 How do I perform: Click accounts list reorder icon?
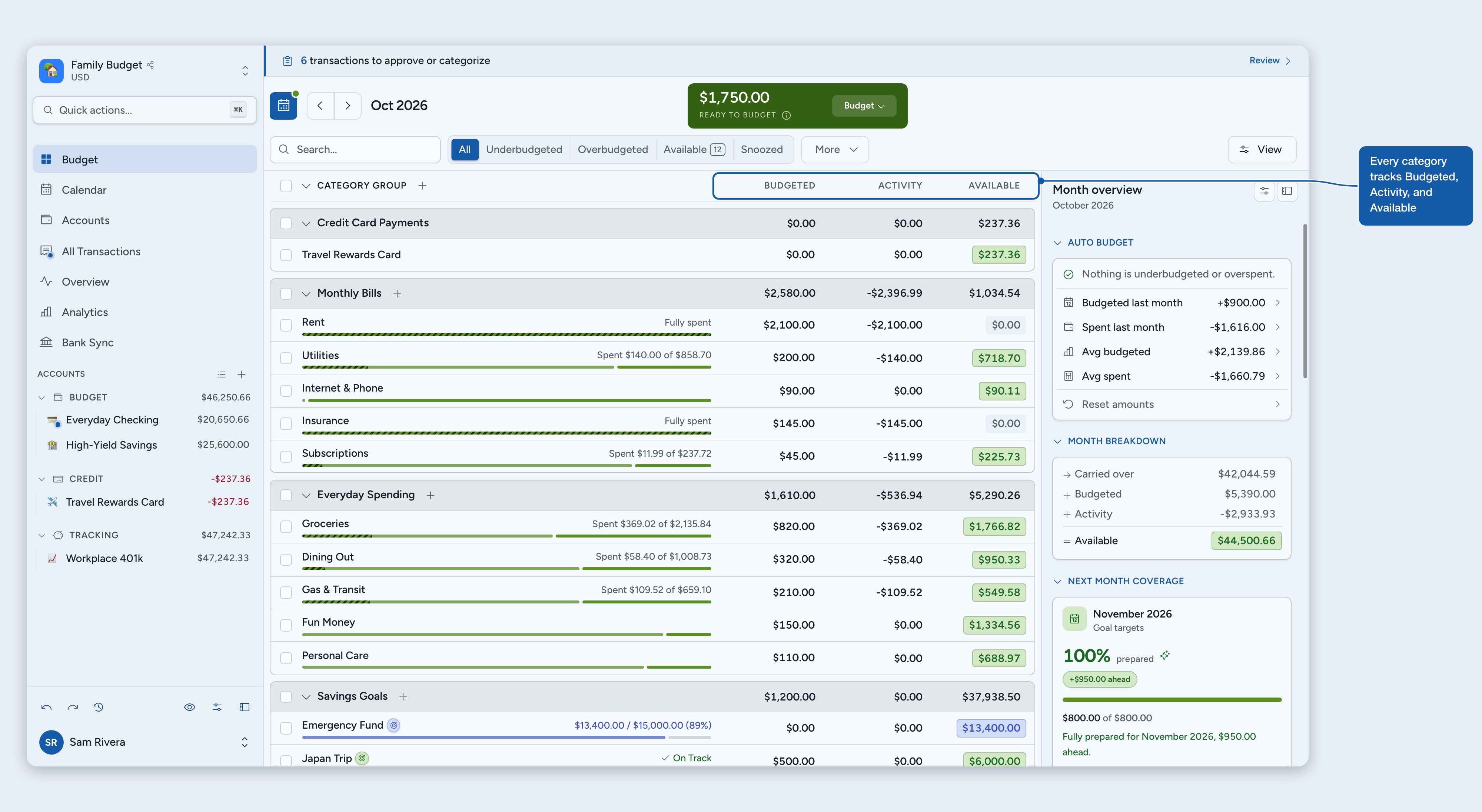tap(222, 375)
